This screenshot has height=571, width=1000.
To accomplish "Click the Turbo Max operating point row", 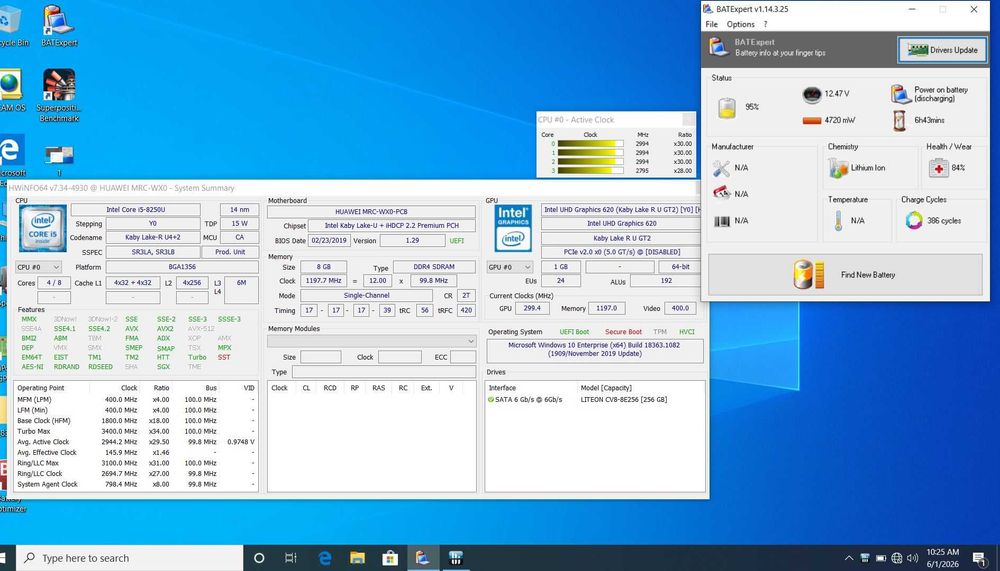I will [x=136, y=431].
